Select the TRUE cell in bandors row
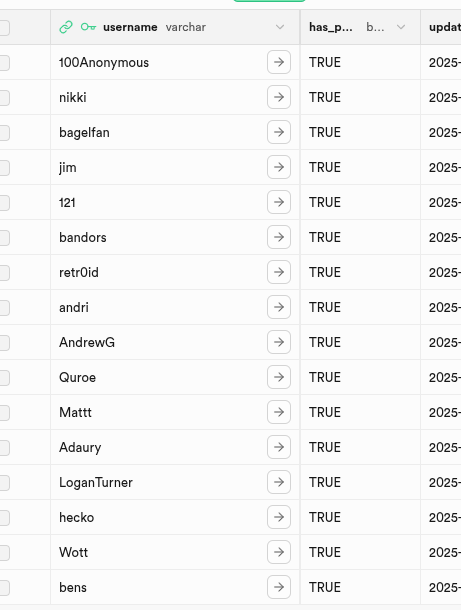461x610 pixels. [360, 237]
